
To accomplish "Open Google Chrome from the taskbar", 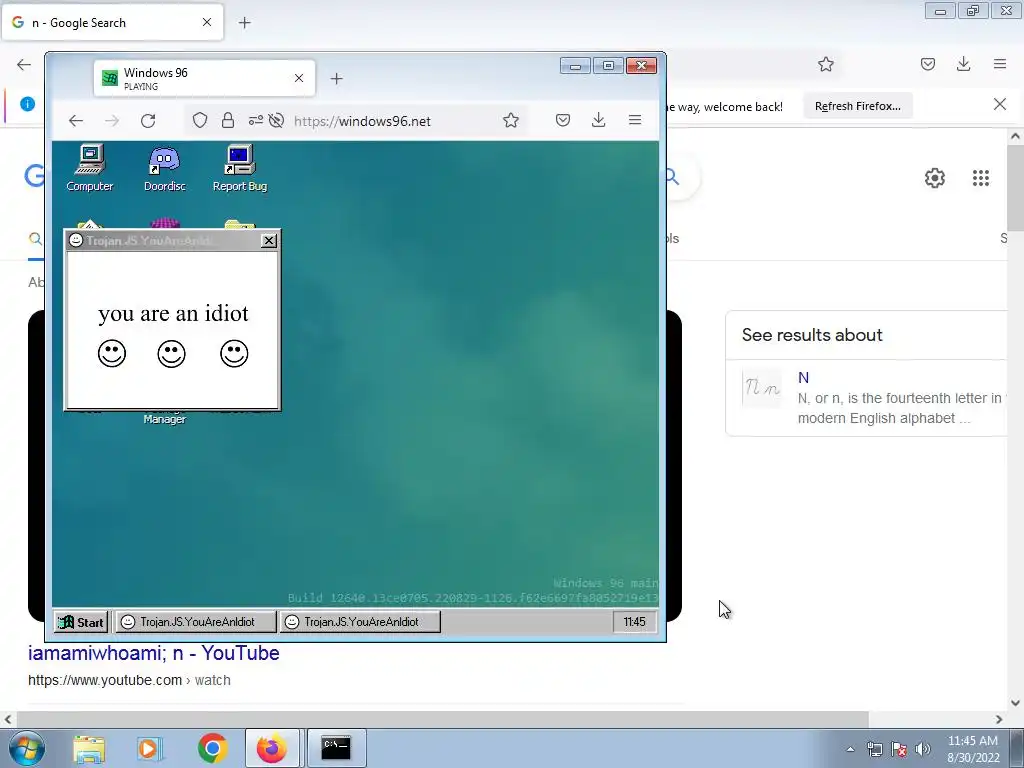I will [x=212, y=748].
